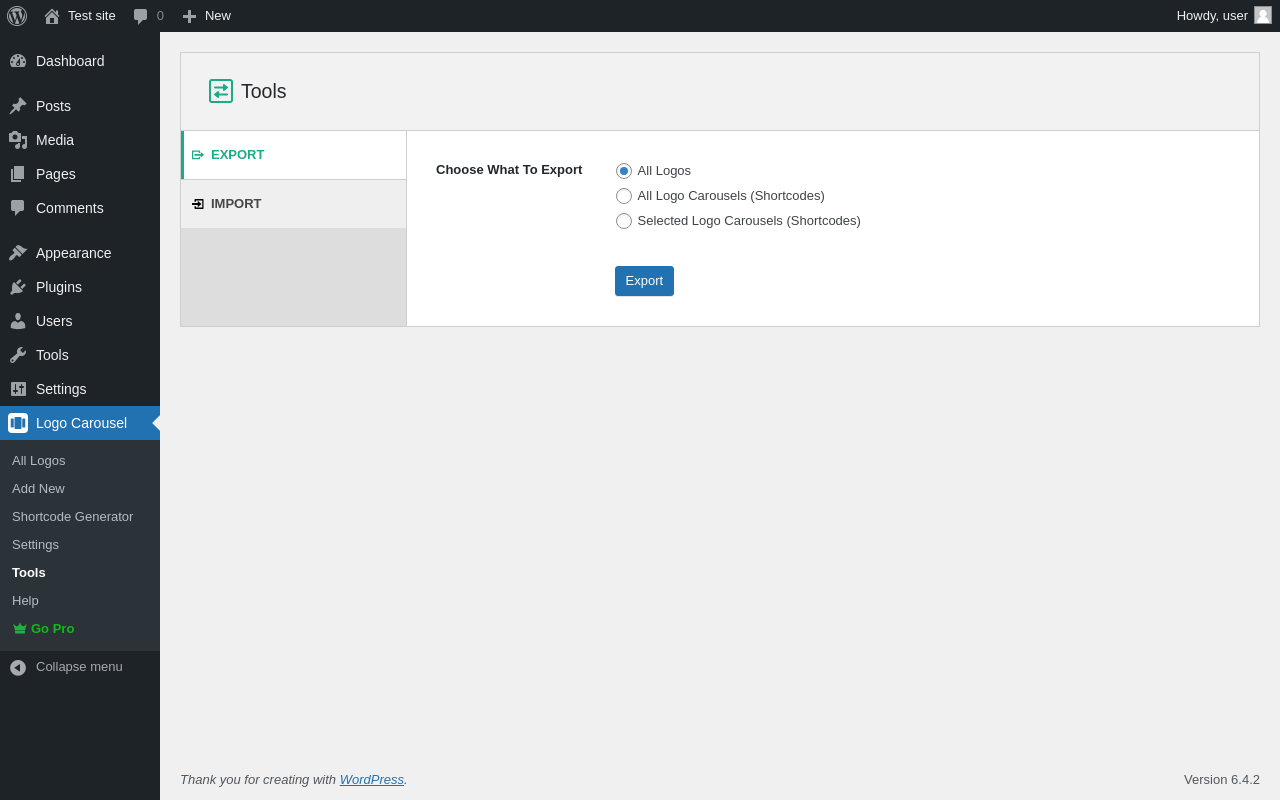Open the All Logos submenu link
The height and width of the screenshot is (800, 1280).
click(39, 461)
